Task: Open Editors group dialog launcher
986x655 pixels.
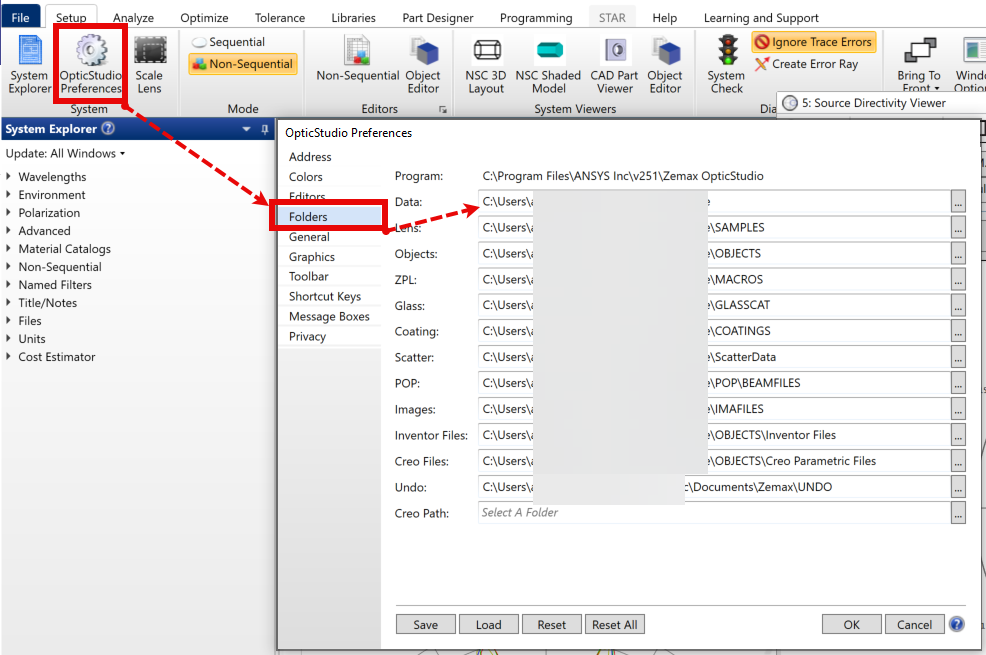Action: [x=443, y=109]
